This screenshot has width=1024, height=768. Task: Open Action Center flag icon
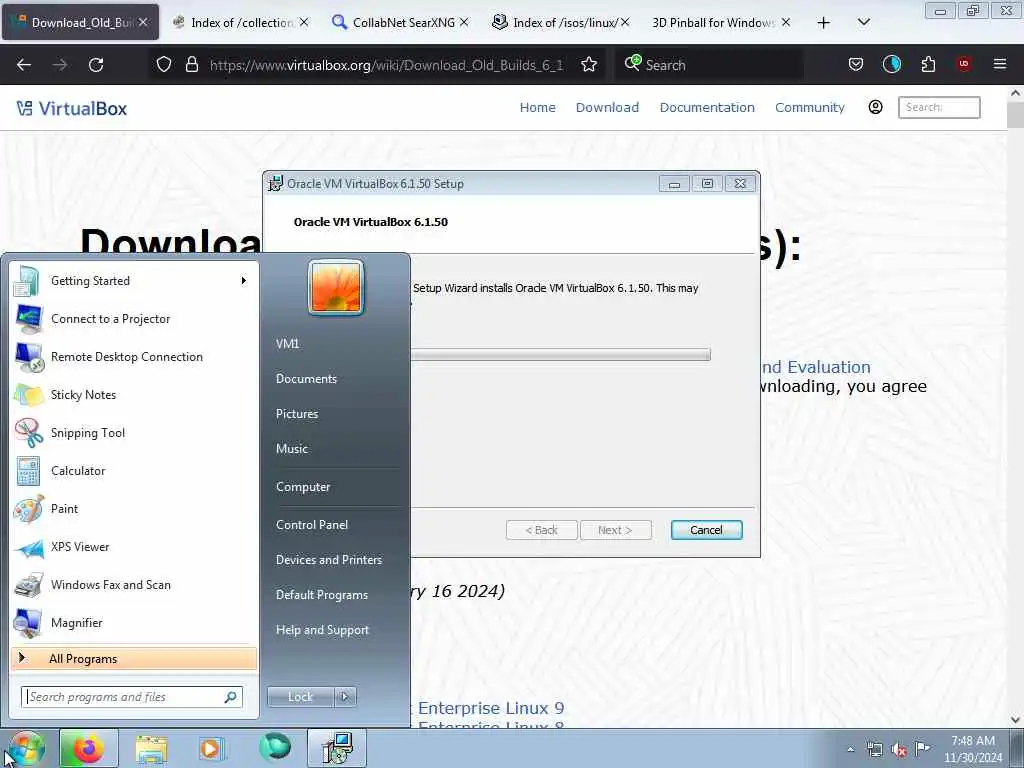pyautogui.click(x=922, y=749)
